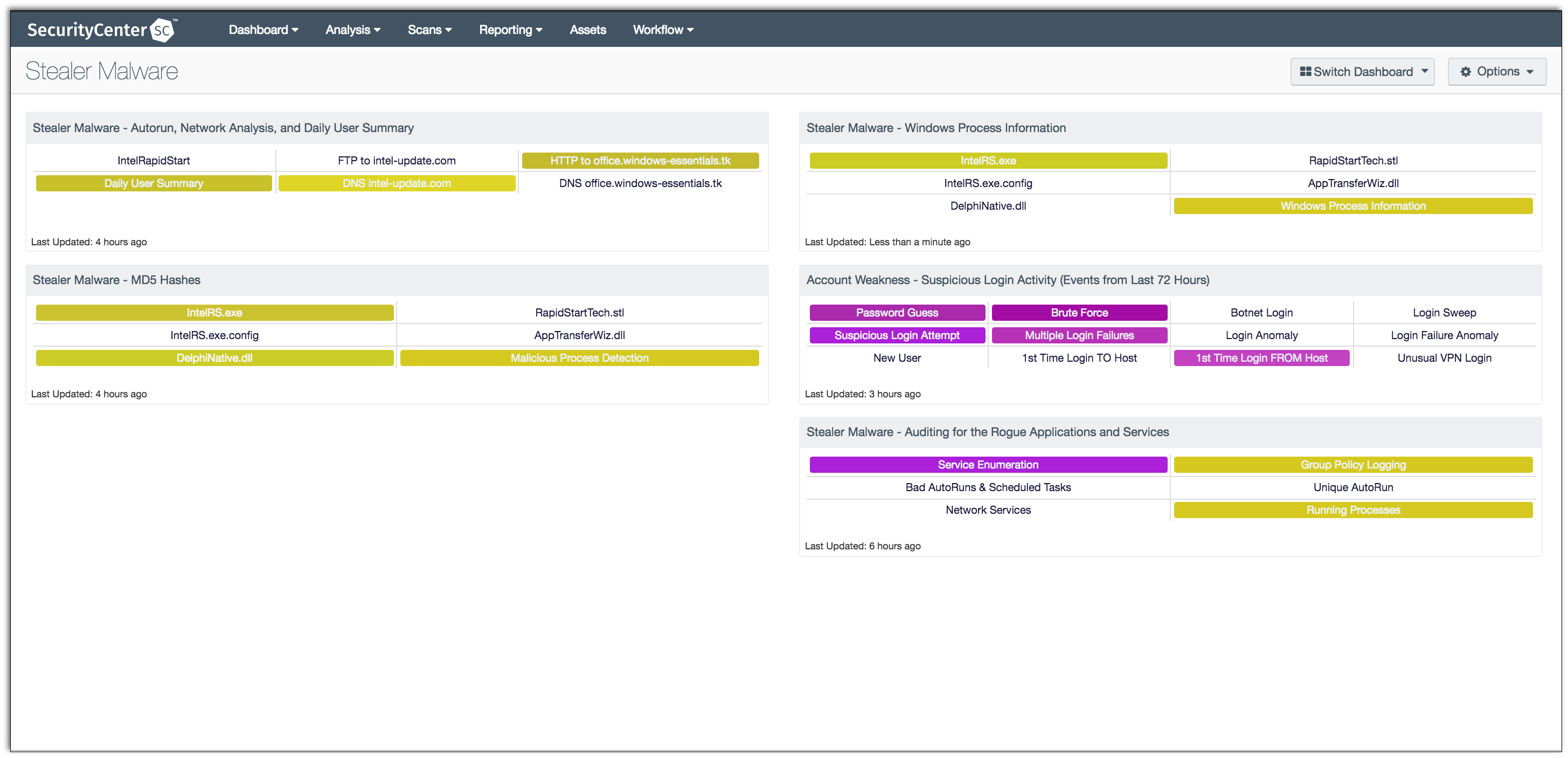
Task: Click the Unusual VPN Login cell
Action: click(1445, 358)
